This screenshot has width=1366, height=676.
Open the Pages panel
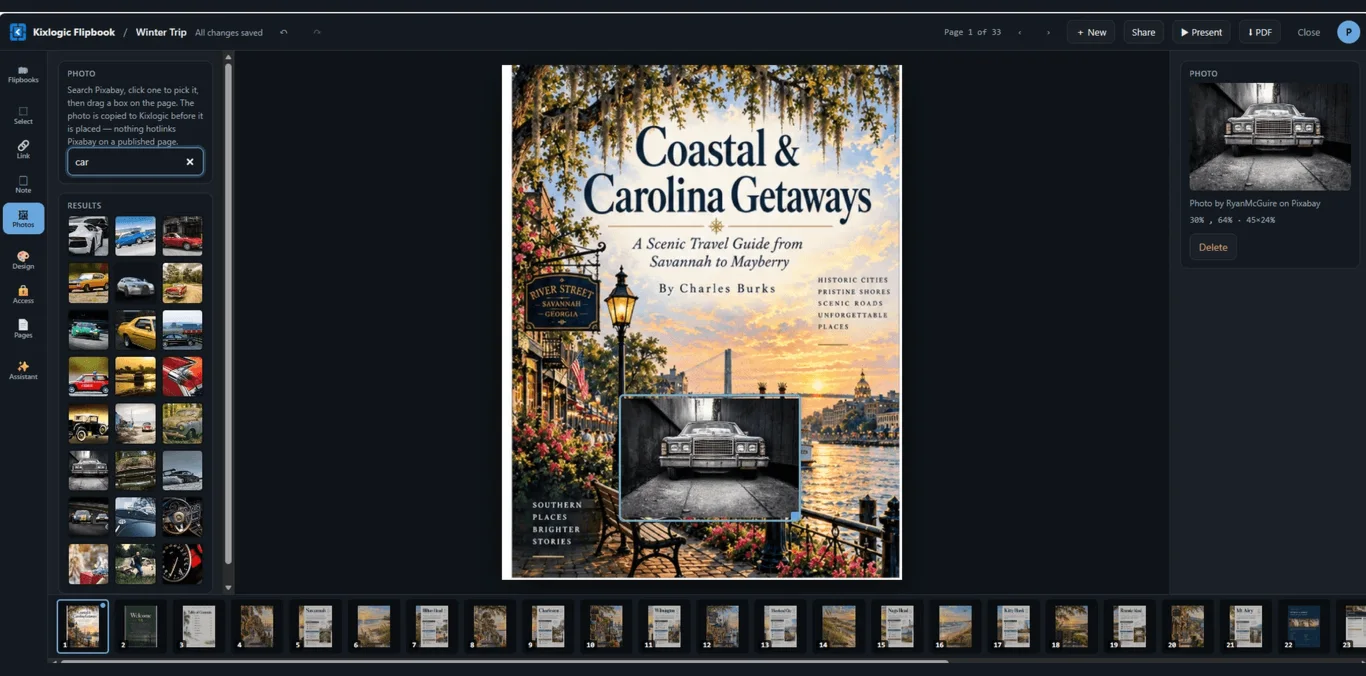pyautogui.click(x=23, y=329)
